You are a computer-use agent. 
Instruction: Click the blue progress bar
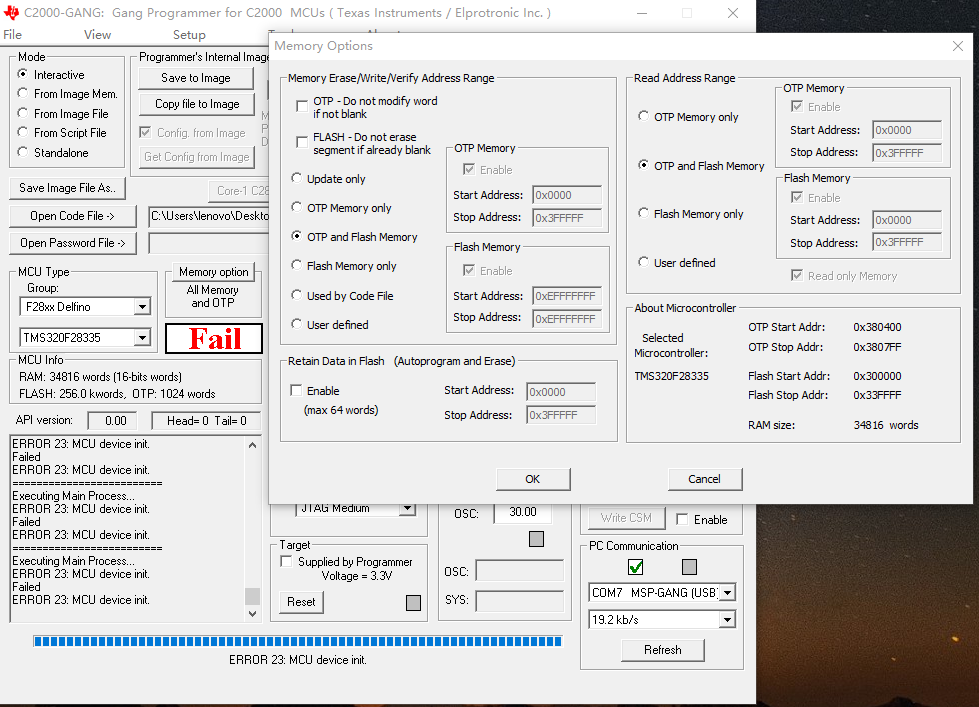click(298, 641)
